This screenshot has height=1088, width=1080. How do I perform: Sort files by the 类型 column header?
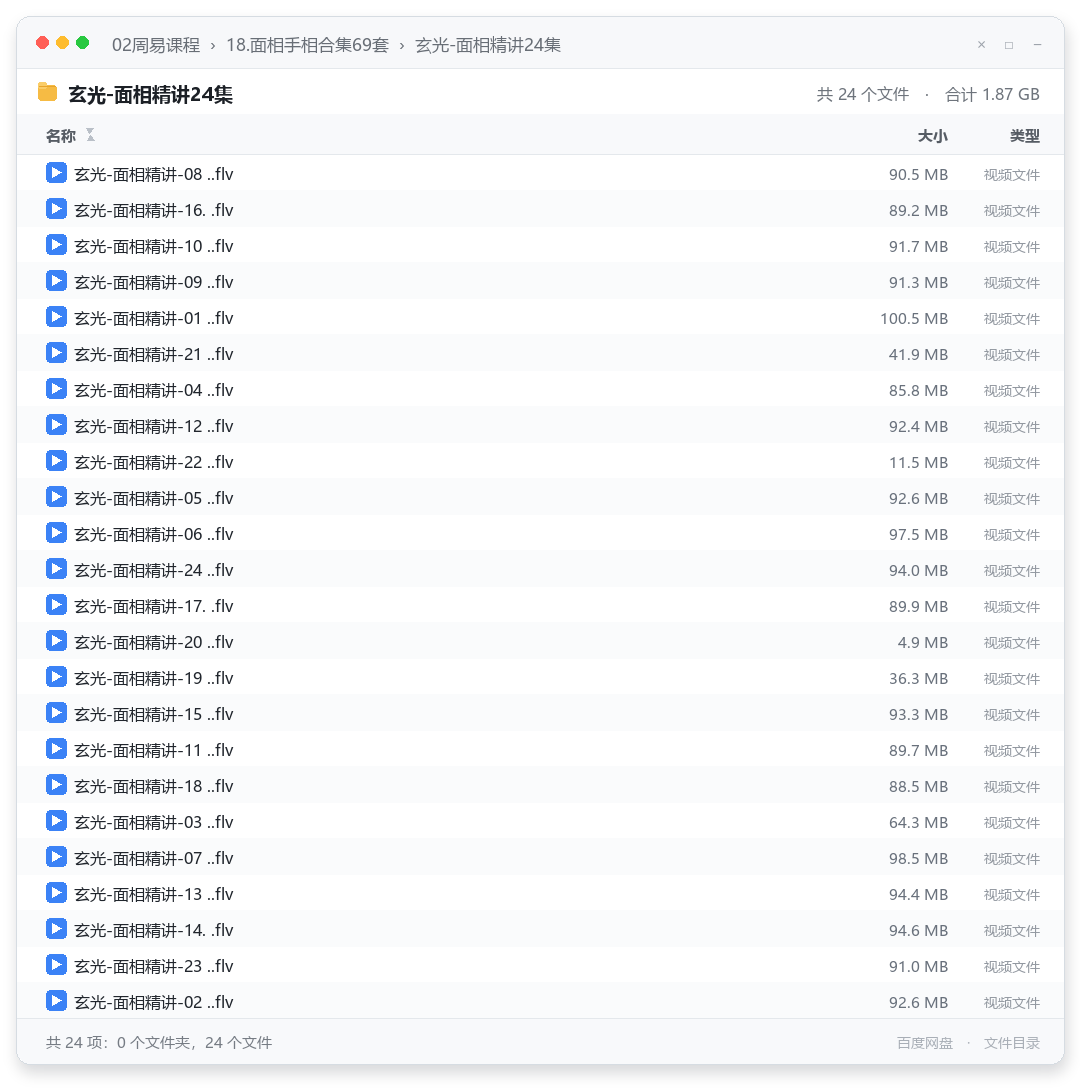click(1024, 136)
